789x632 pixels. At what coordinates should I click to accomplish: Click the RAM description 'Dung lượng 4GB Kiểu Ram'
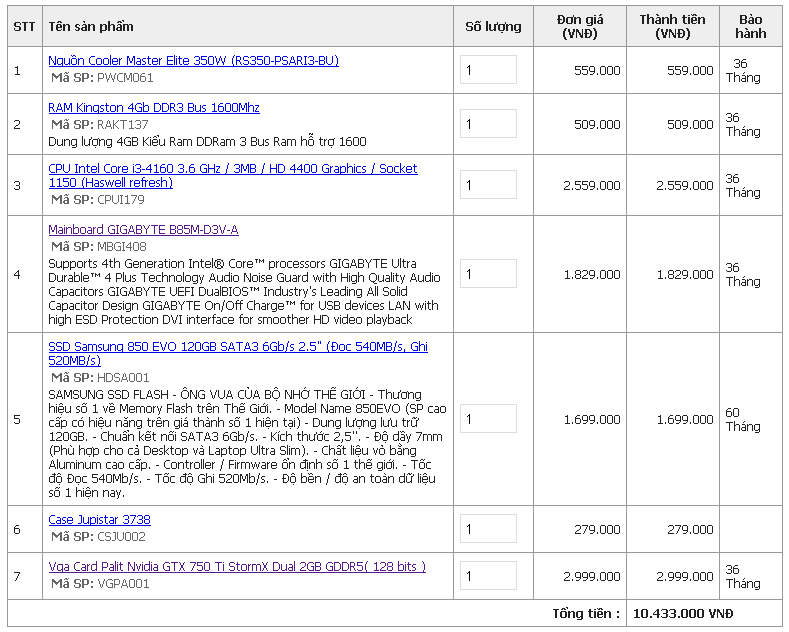(x=207, y=142)
